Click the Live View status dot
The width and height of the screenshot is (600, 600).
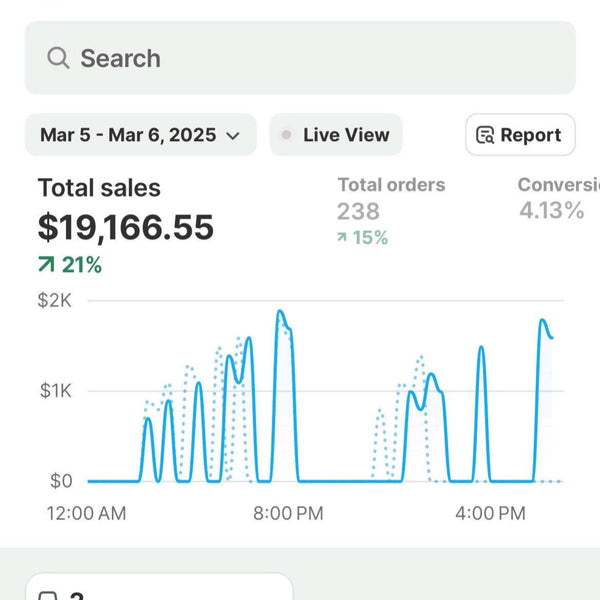[x=286, y=135]
